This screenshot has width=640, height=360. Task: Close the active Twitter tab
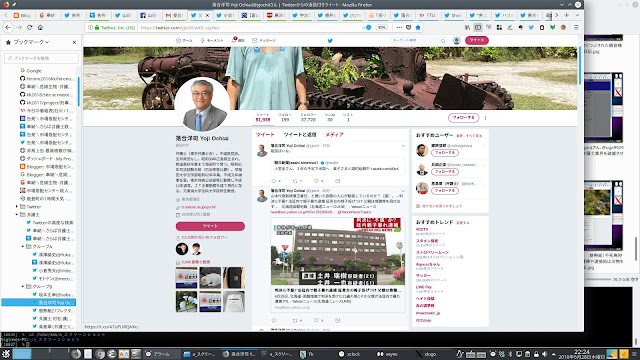click(207, 15)
